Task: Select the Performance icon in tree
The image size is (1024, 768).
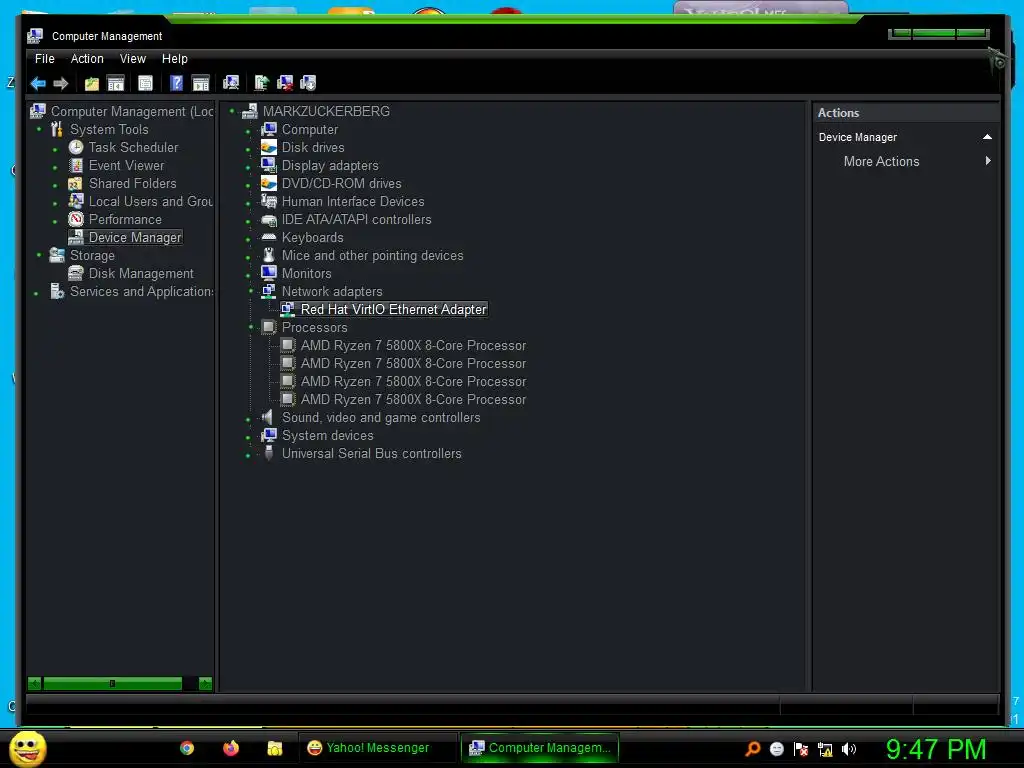Action: coord(76,219)
